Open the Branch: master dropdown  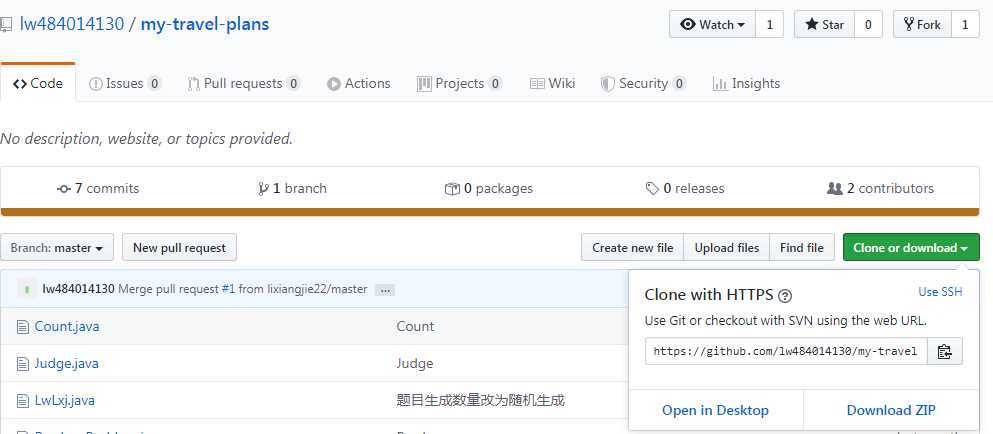pos(57,248)
